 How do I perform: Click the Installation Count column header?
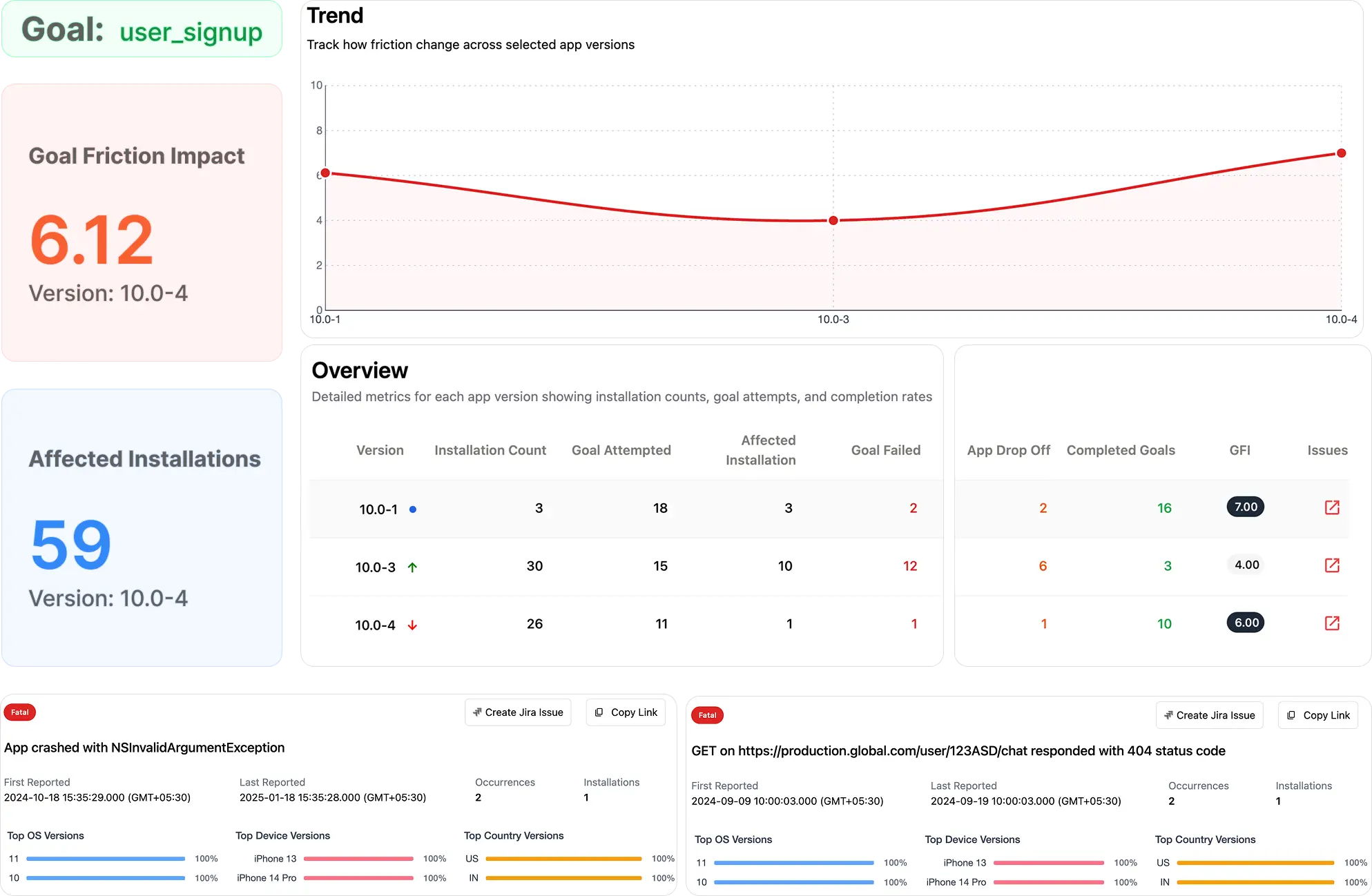coord(490,451)
